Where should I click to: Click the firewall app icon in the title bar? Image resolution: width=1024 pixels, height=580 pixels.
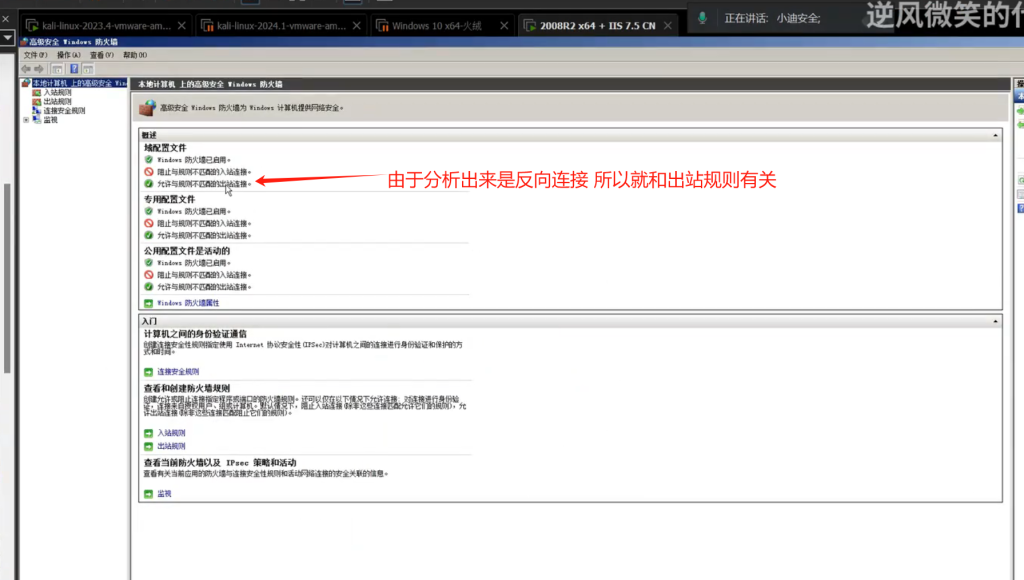25,42
